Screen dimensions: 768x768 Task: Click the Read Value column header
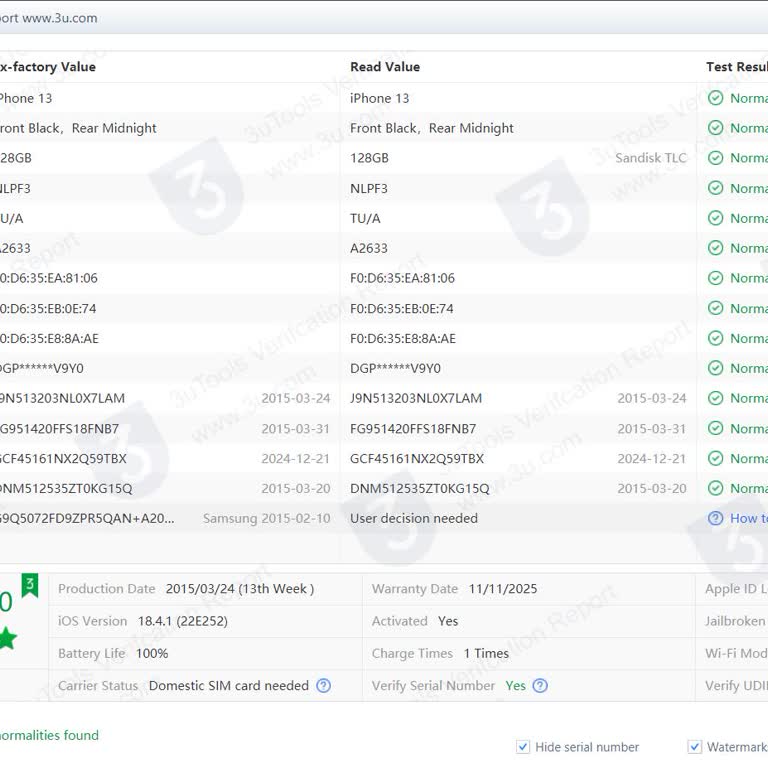385,67
